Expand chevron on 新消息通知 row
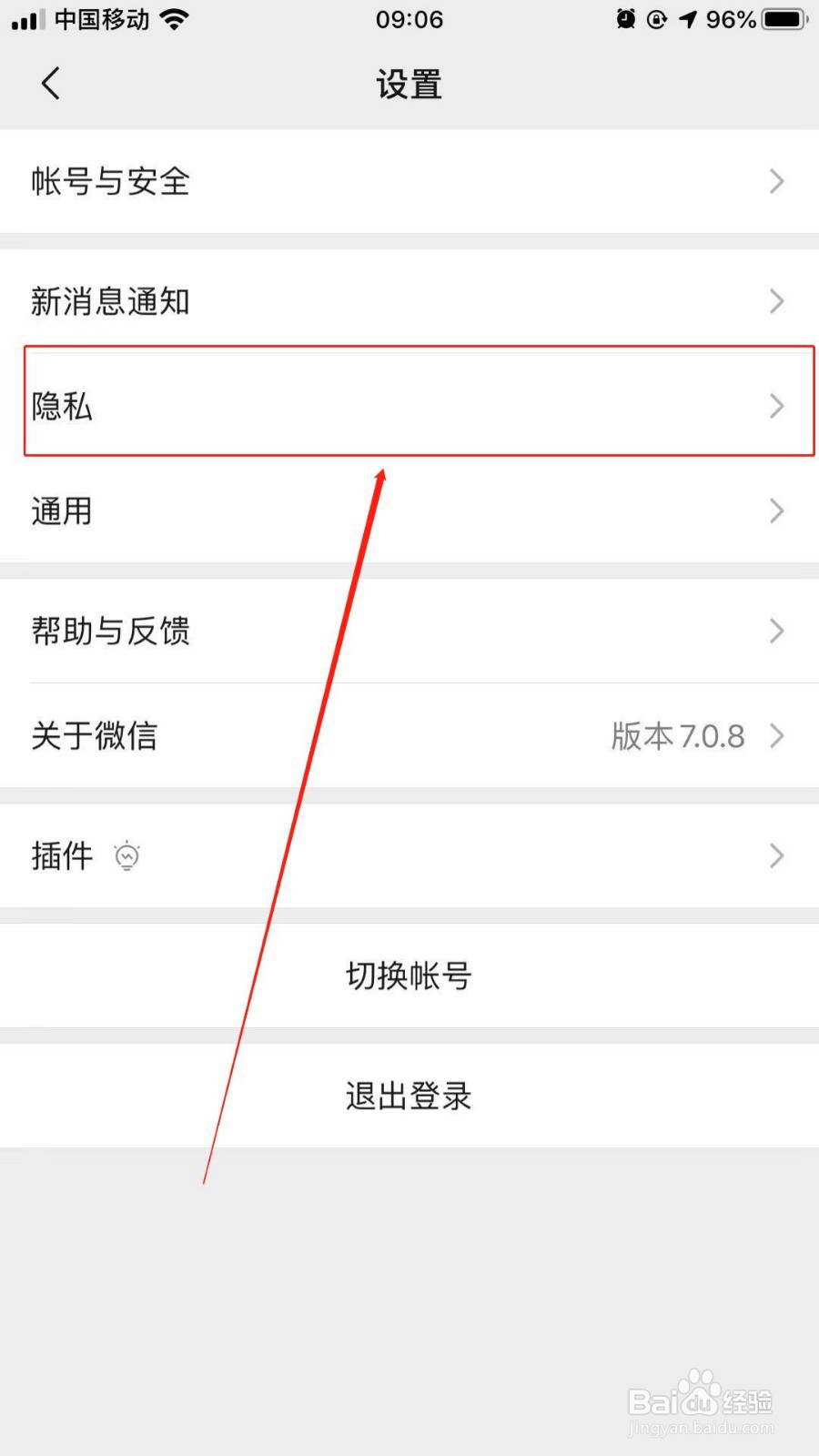 click(776, 301)
